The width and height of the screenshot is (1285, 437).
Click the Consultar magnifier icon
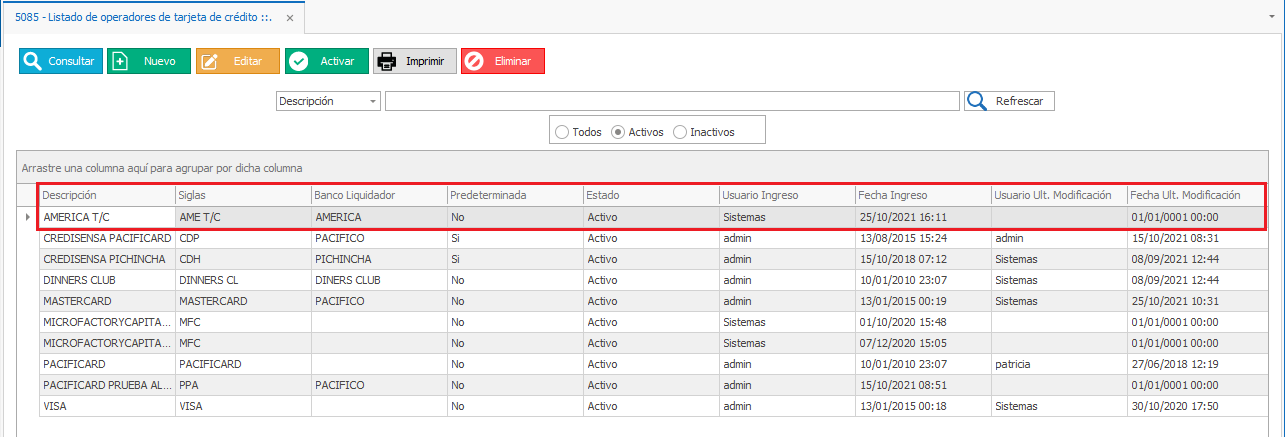point(33,61)
